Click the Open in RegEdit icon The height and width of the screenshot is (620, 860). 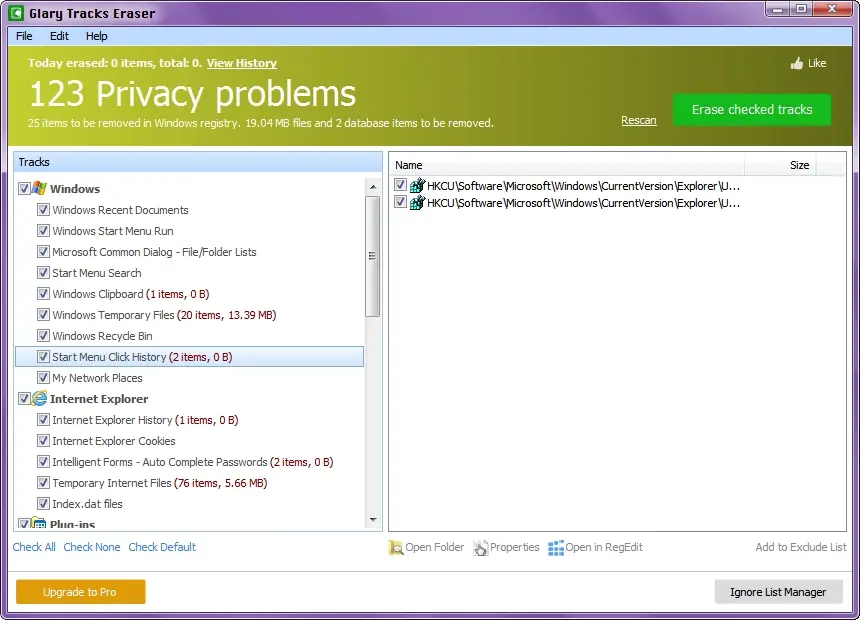click(555, 548)
